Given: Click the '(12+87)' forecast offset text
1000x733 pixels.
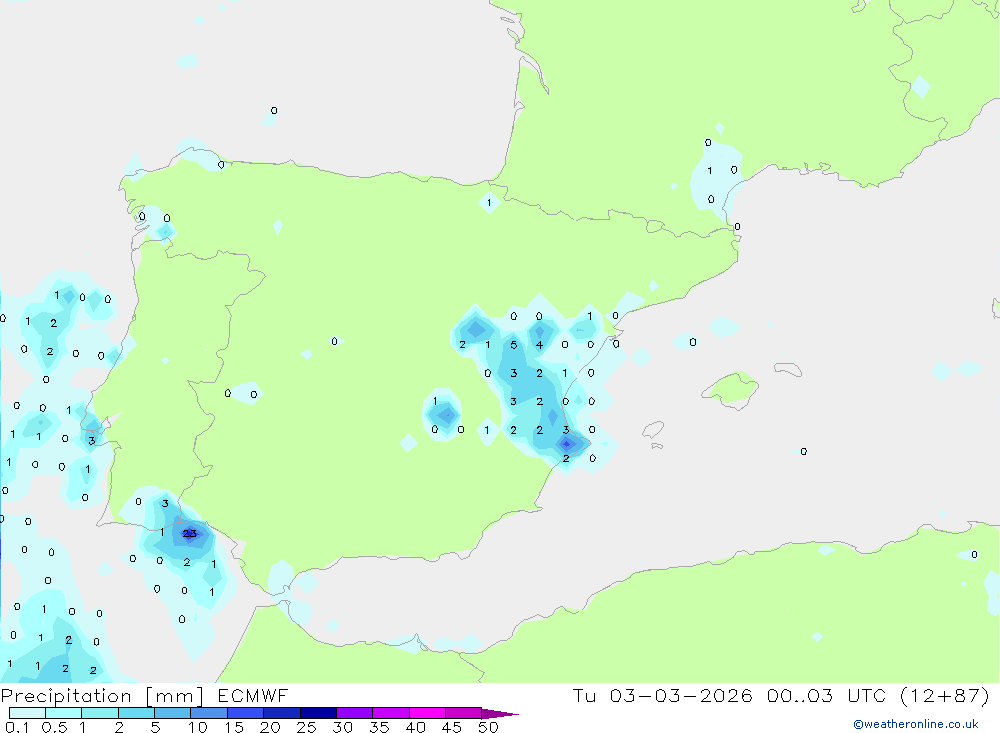Looking at the screenshot, I should click(x=945, y=696).
